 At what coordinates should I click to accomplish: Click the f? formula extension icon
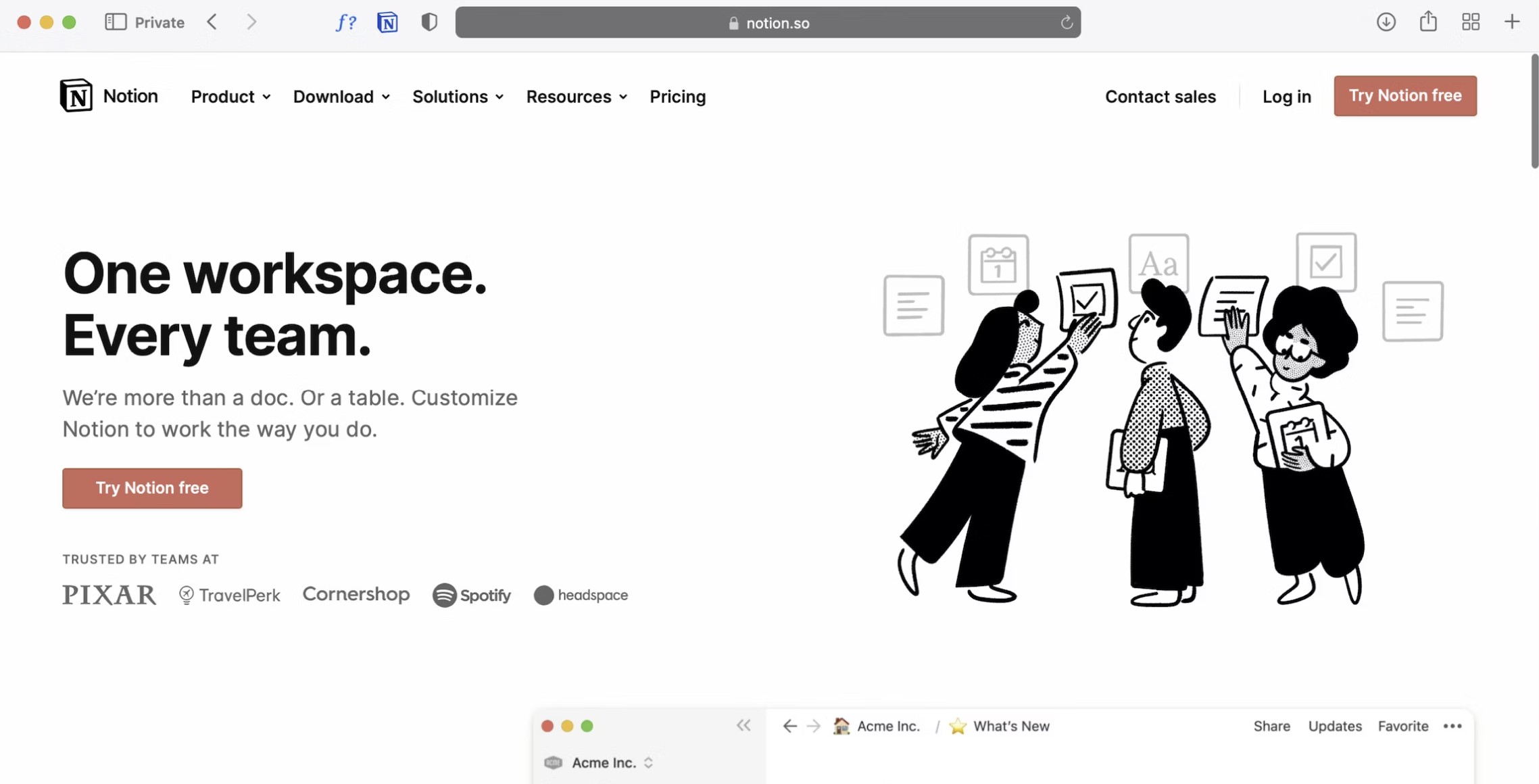pyautogui.click(x=346, y=22)
